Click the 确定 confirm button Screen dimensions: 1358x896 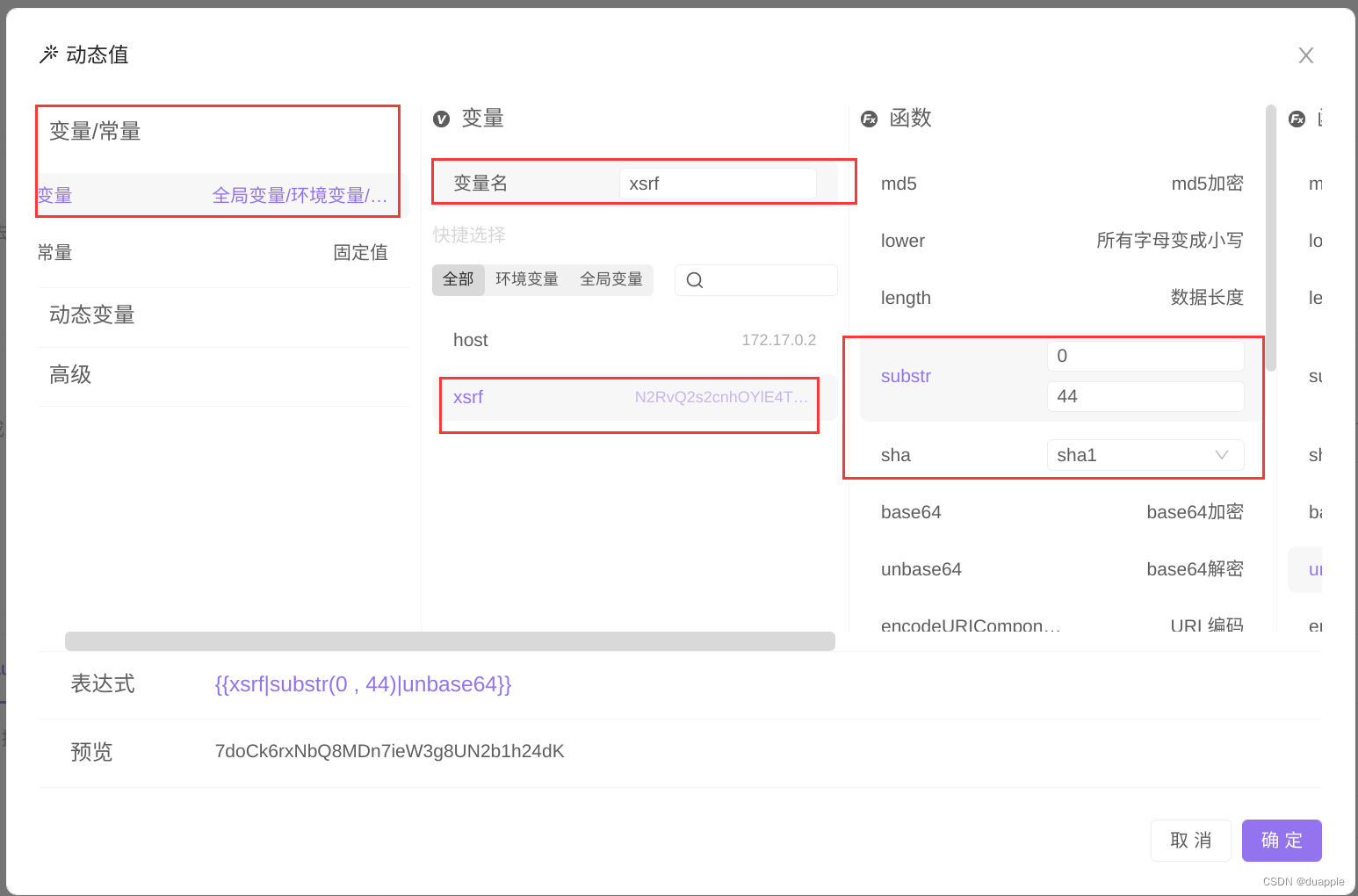1282,841
